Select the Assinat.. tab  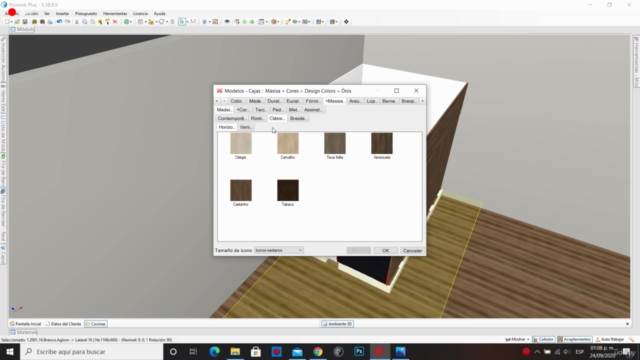313,110
